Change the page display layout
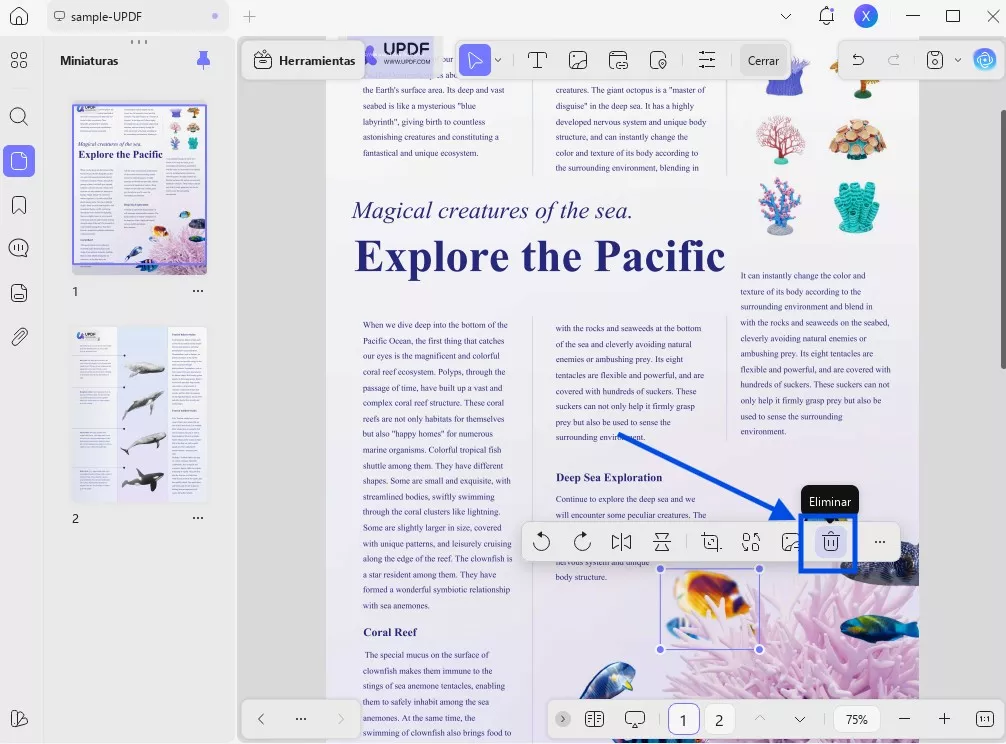 595,719
